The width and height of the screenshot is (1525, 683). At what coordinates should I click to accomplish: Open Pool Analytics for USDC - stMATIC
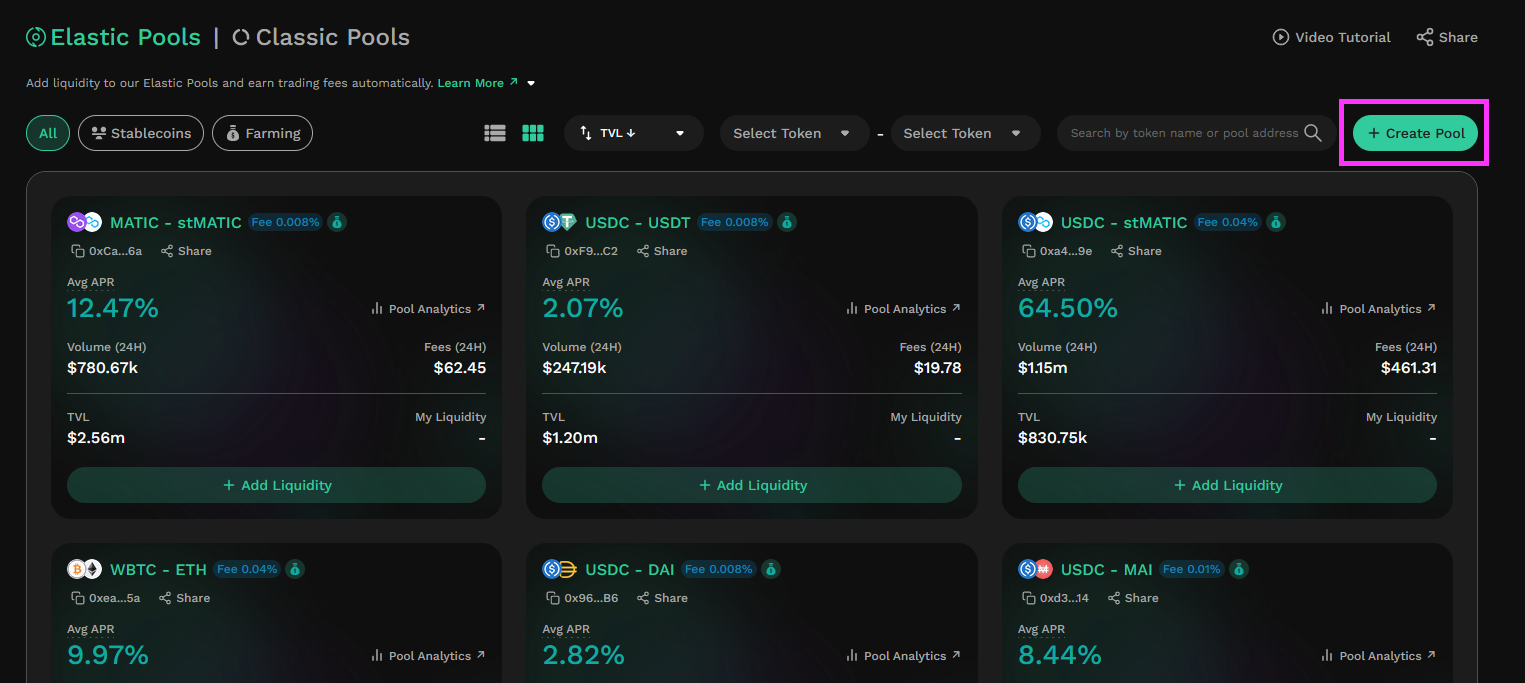tap(1379, 309)
